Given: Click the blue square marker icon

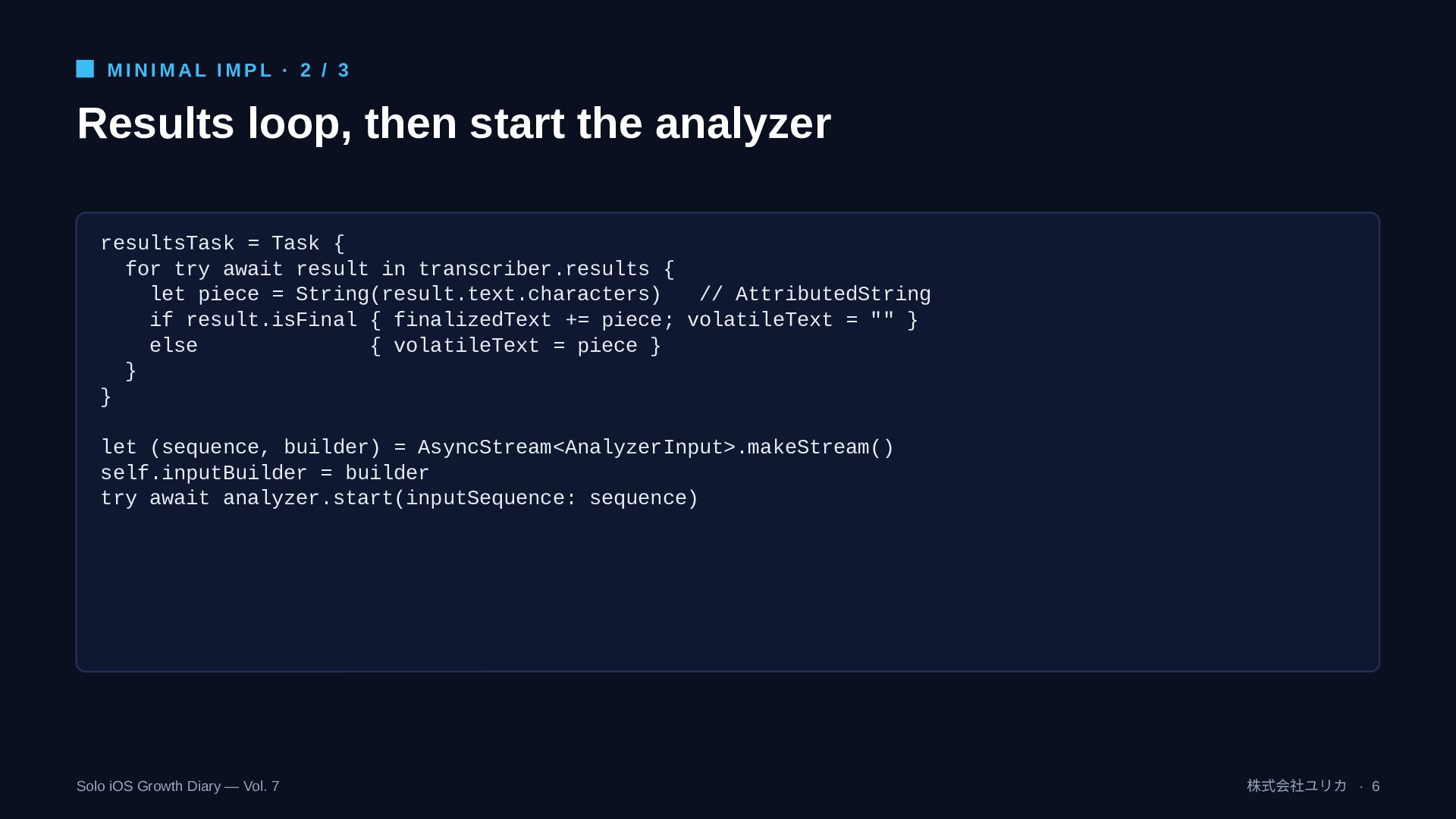Looking at the screenshot, I should click(85, 69).
